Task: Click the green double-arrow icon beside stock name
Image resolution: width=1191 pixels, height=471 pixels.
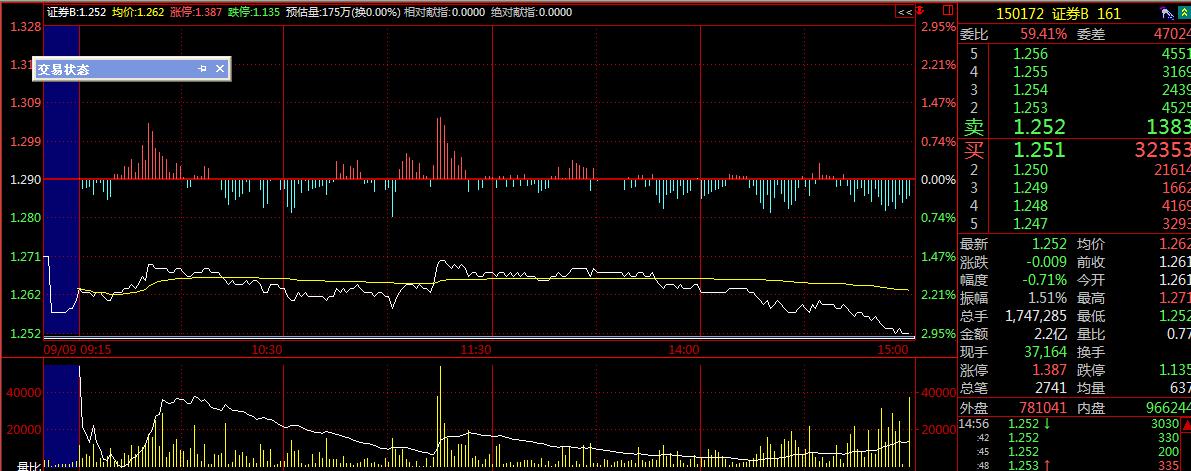Action: click(x=1182, y=14)
